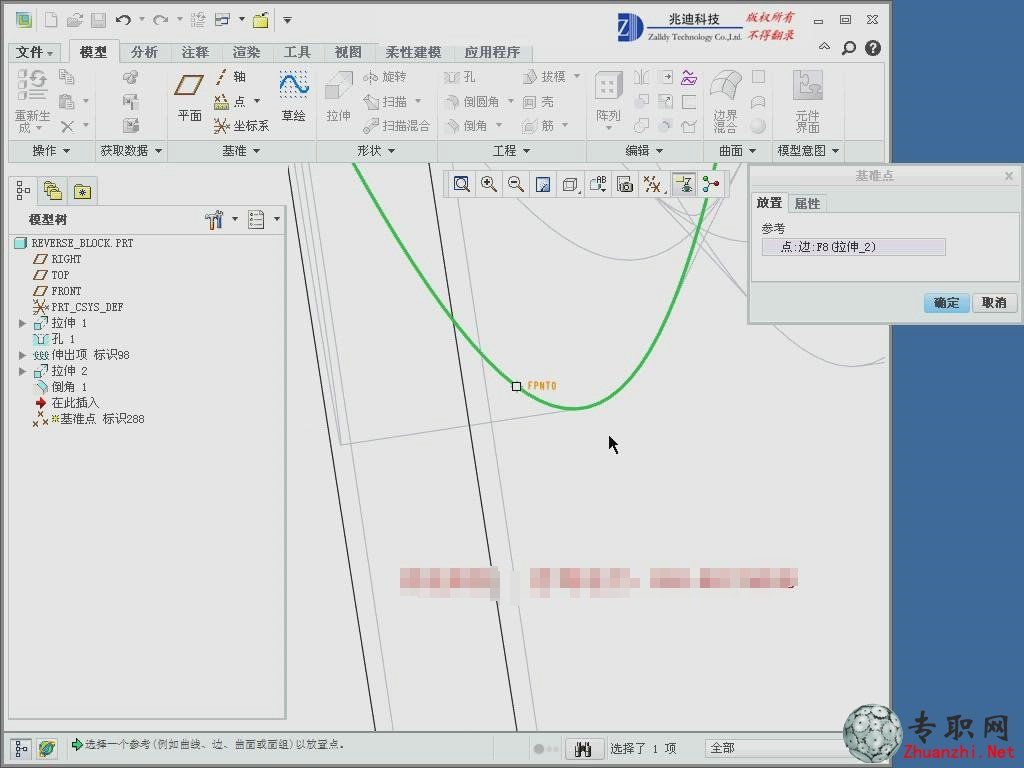
Task: Open Component Interface (元件界面)
Action: pyautogui.click(x=808, y=101)
